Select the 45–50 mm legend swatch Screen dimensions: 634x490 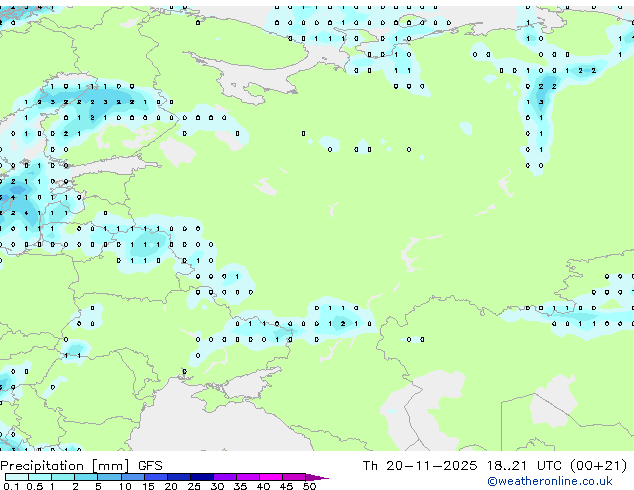click(x=294, y=477)
